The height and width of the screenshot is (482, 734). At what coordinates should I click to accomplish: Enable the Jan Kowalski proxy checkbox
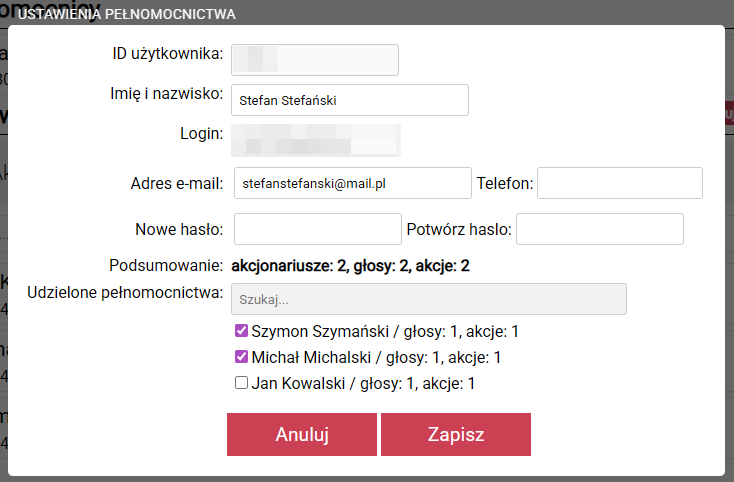pos(240,383)
